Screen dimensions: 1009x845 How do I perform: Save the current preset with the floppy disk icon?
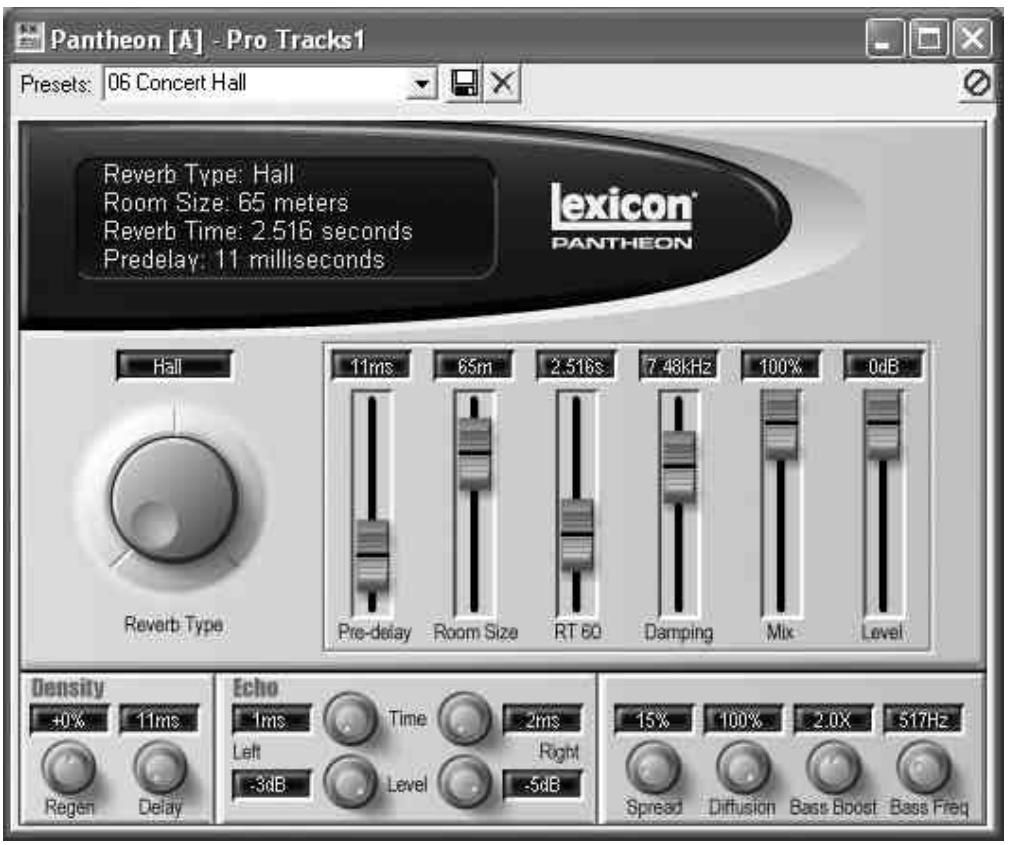point(463,83)
